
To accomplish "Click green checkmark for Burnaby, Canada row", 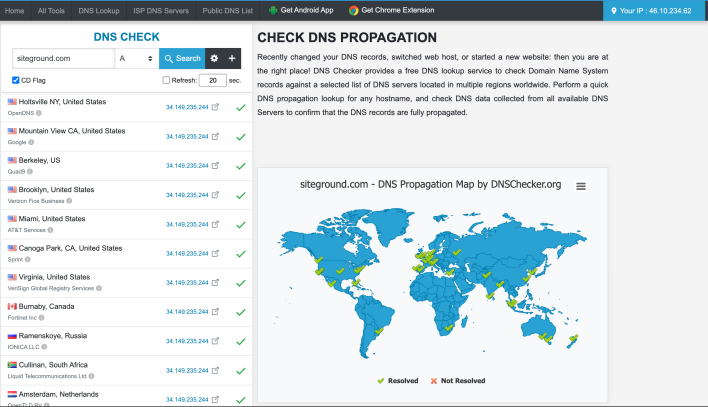I will (x=241, y=312).
